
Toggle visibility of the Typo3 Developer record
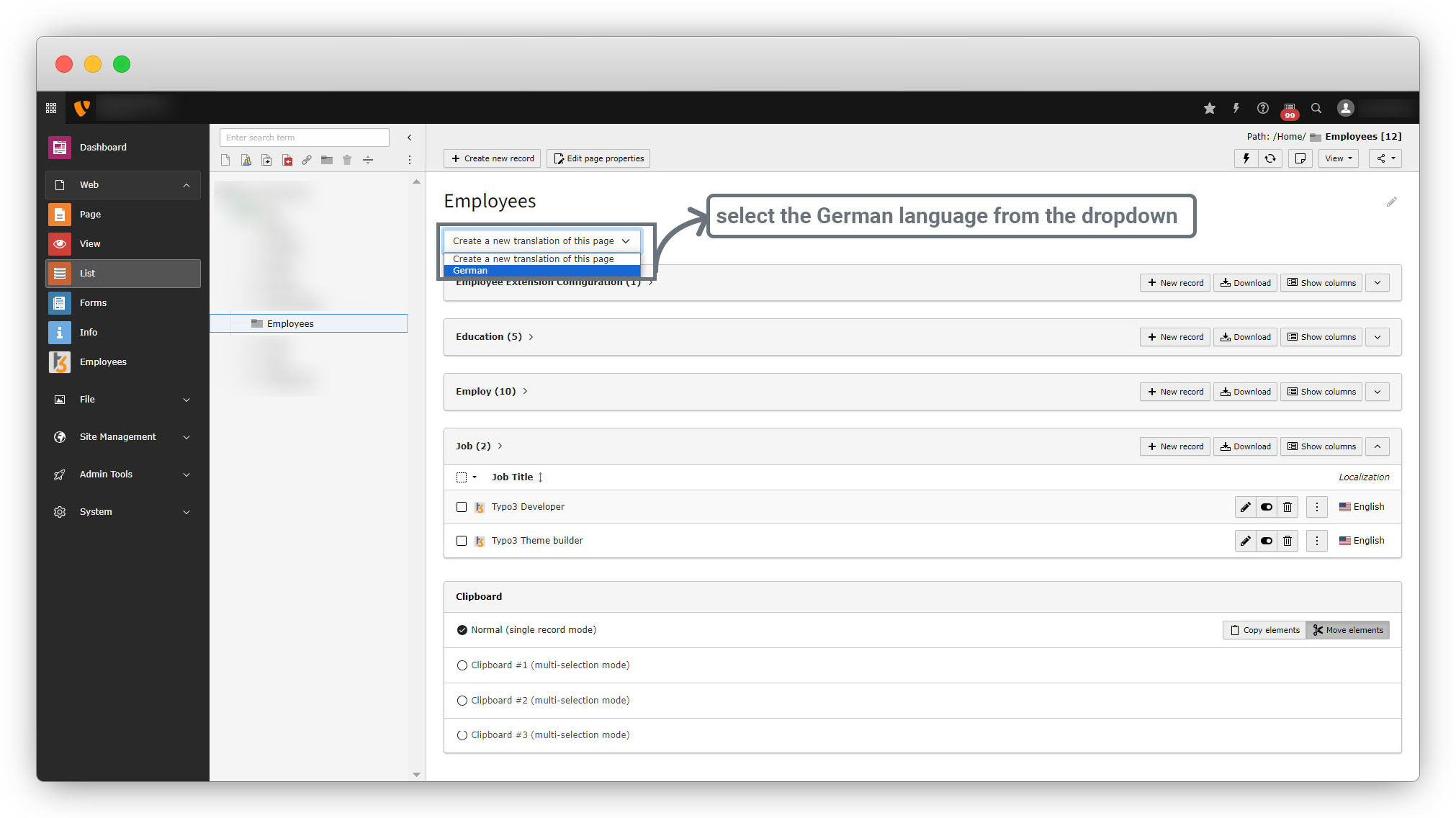(1267, 507)
